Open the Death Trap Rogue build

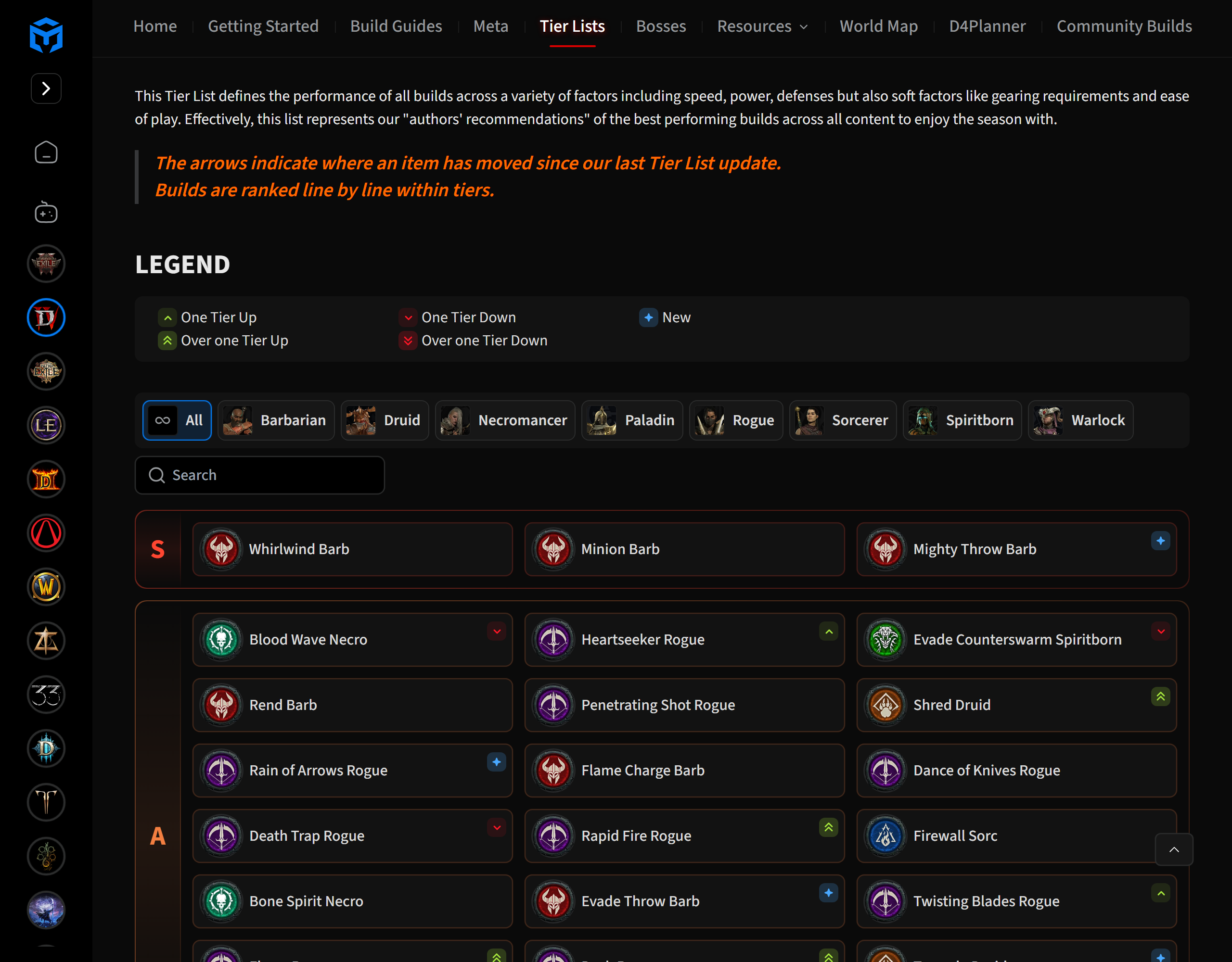coord(353,835)
